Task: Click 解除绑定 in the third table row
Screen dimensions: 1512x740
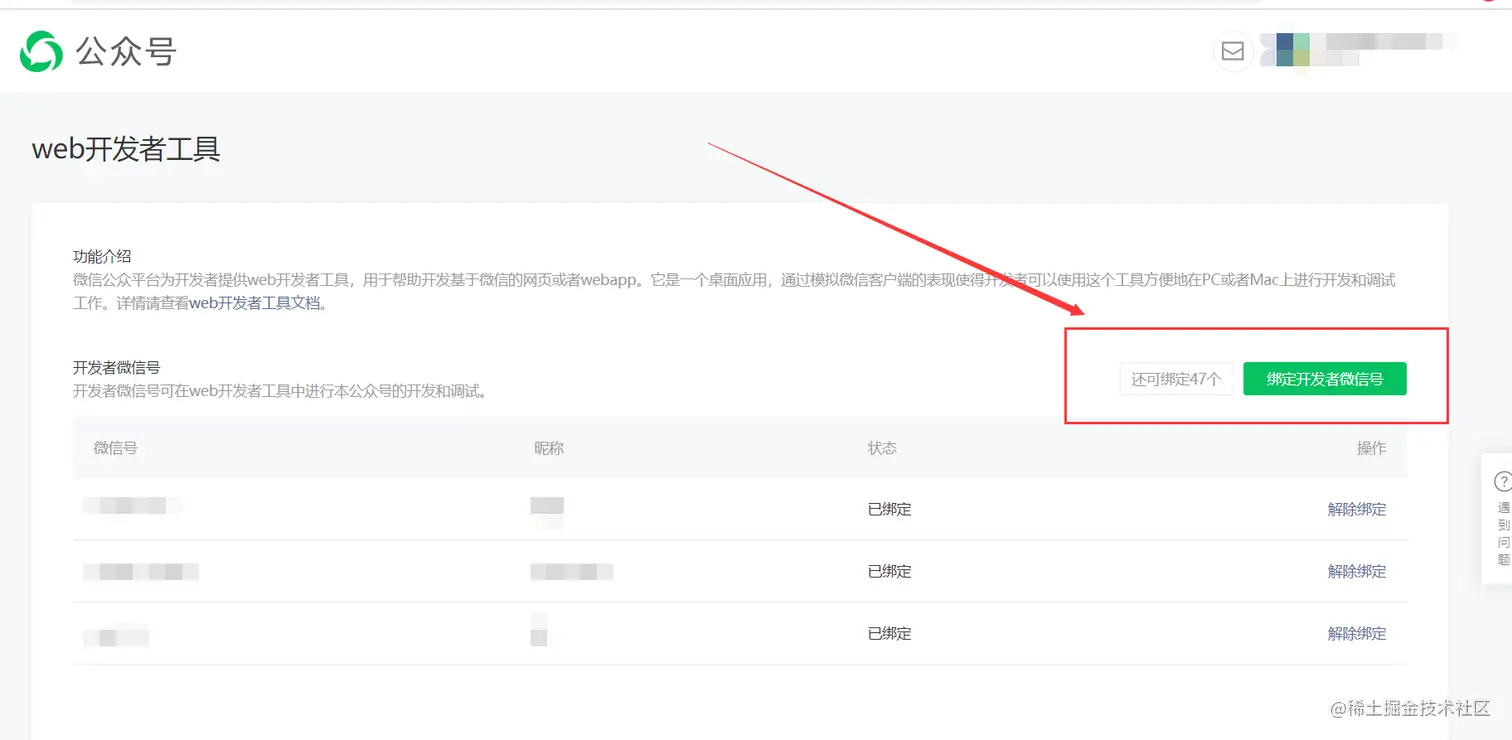Action: point(1357,633)
